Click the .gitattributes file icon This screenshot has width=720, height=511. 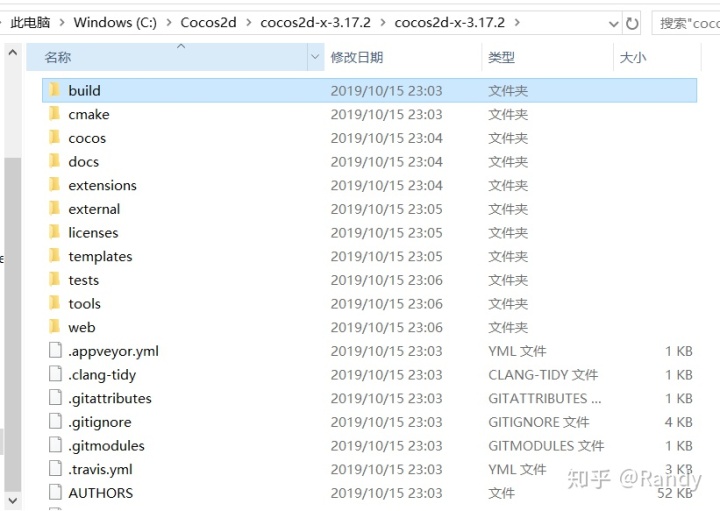coord(55,398)
